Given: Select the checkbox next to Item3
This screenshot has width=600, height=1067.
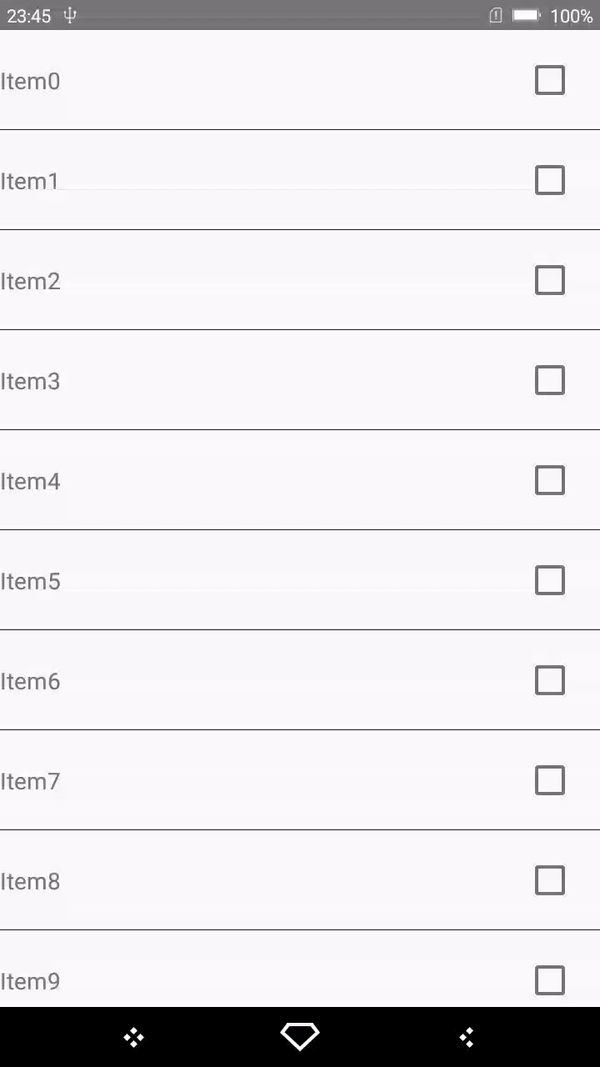Looking at the screenshot, I should pos(550,380).
